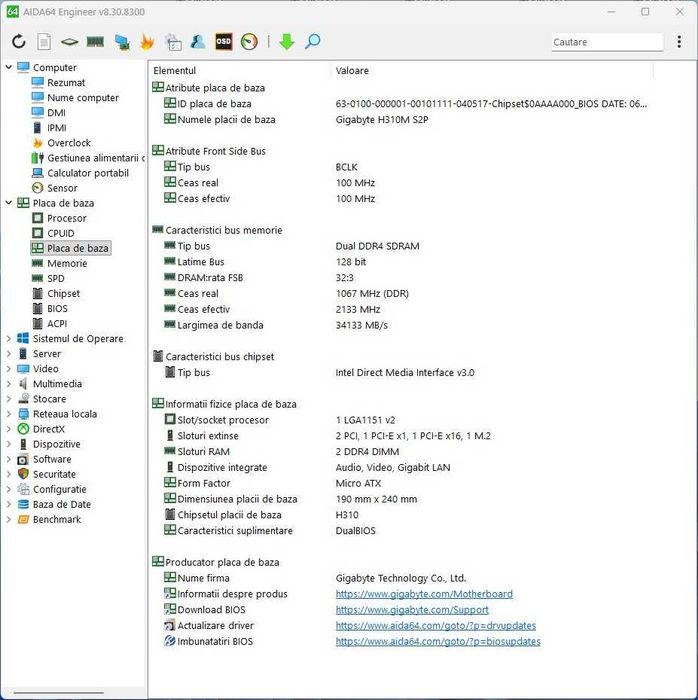The image size is (698, 700).
Task: Open the Memorie tree item
Action: 67,263
